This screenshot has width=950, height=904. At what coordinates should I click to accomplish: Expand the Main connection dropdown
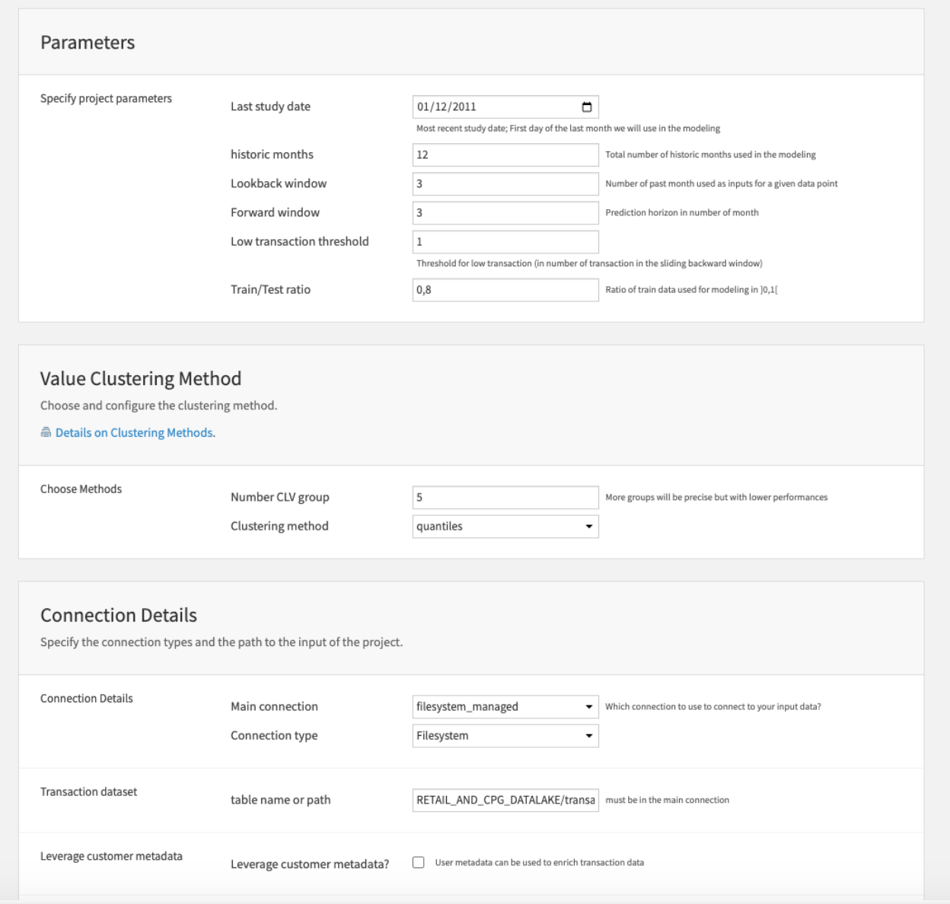505,706
